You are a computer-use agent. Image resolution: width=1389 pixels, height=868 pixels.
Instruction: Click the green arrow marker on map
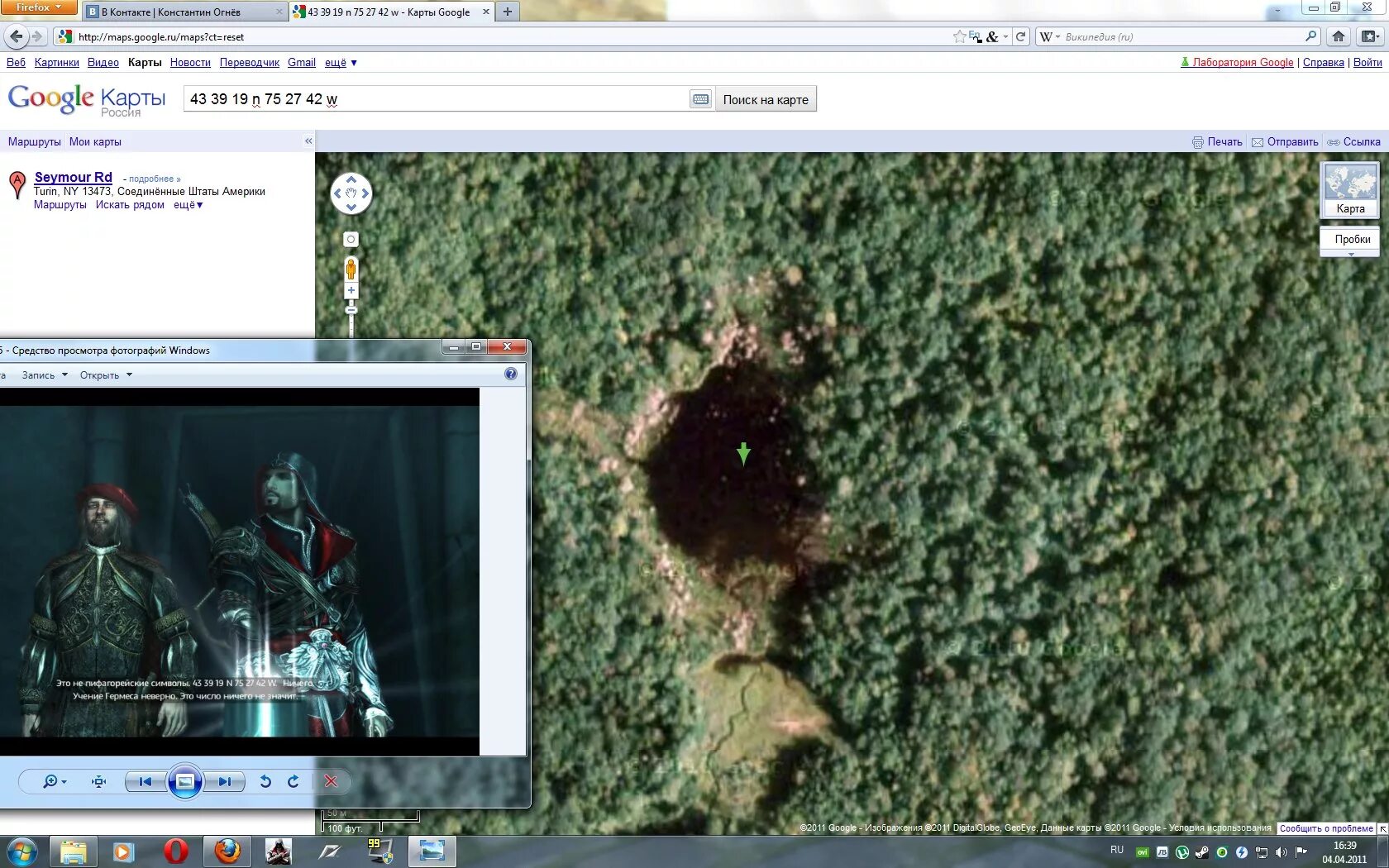pos(743,453)
